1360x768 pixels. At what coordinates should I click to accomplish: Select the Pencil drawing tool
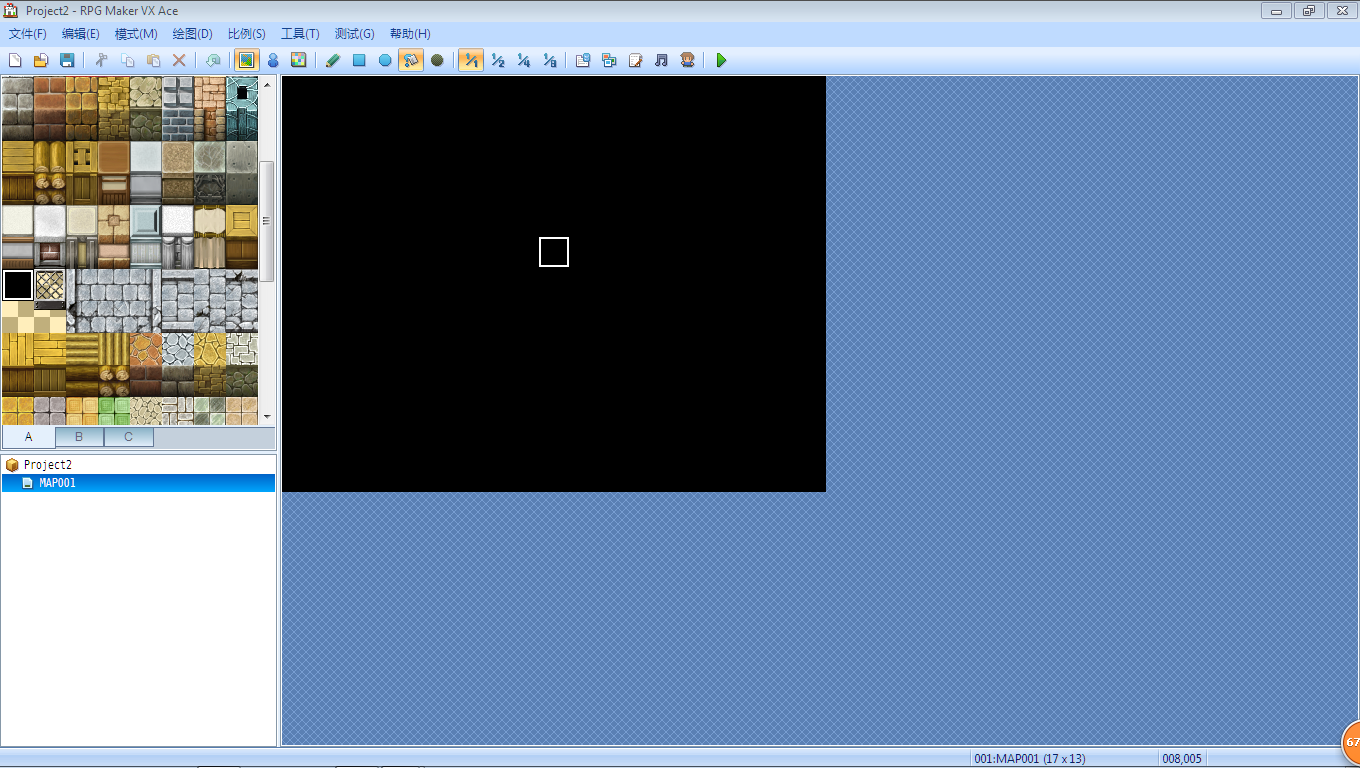coord(333,60)
